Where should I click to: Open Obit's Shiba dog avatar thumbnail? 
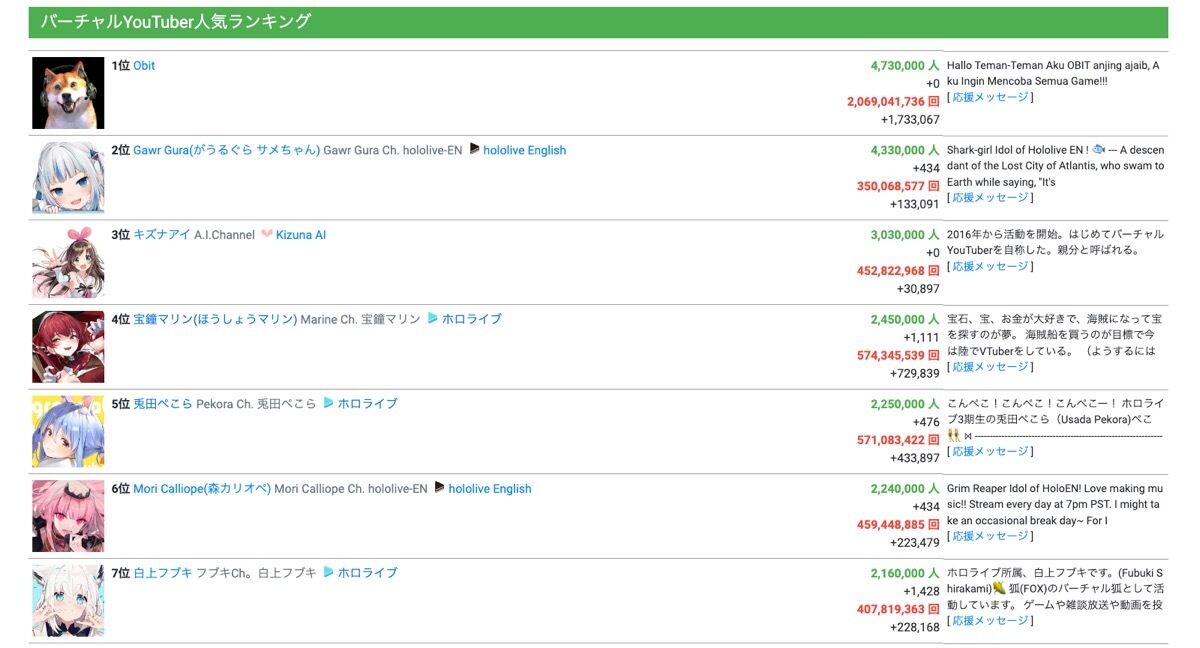tap(68, 93)
